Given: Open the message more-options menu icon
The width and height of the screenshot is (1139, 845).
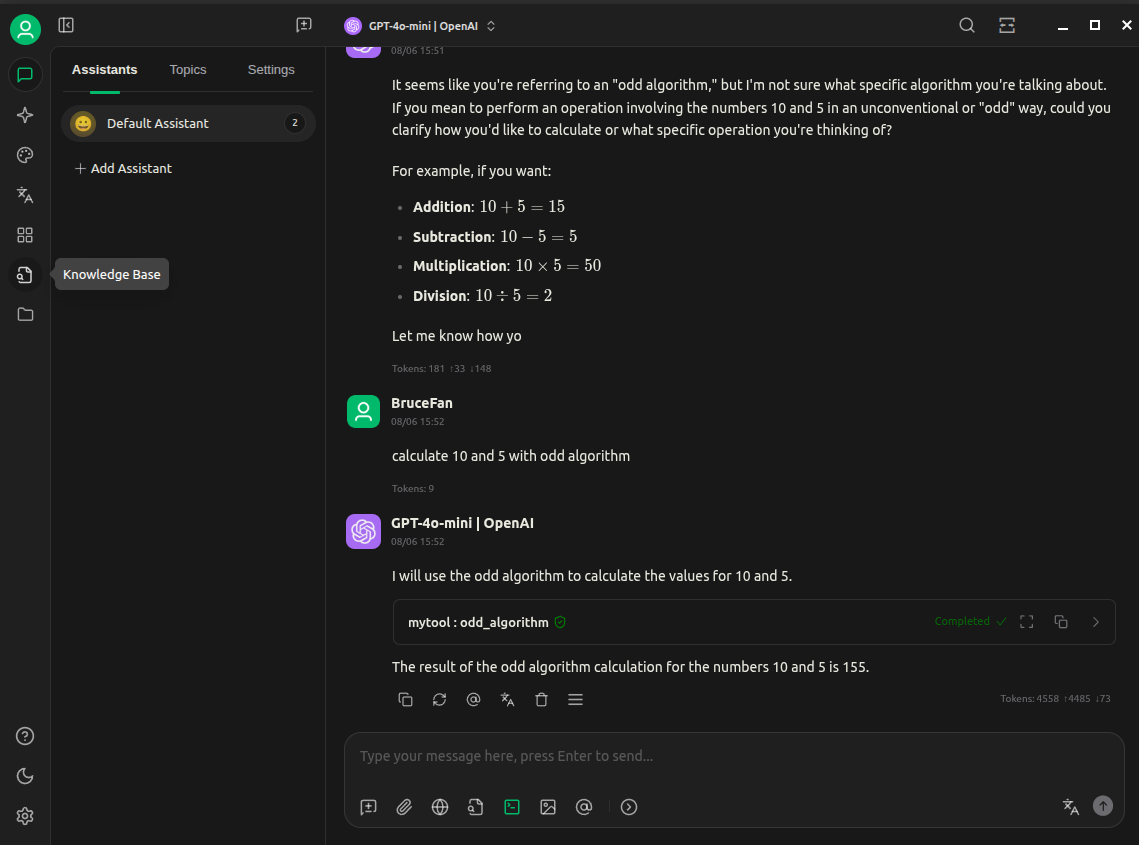Looking at the screenshot, I should click(x=575, y=700).
